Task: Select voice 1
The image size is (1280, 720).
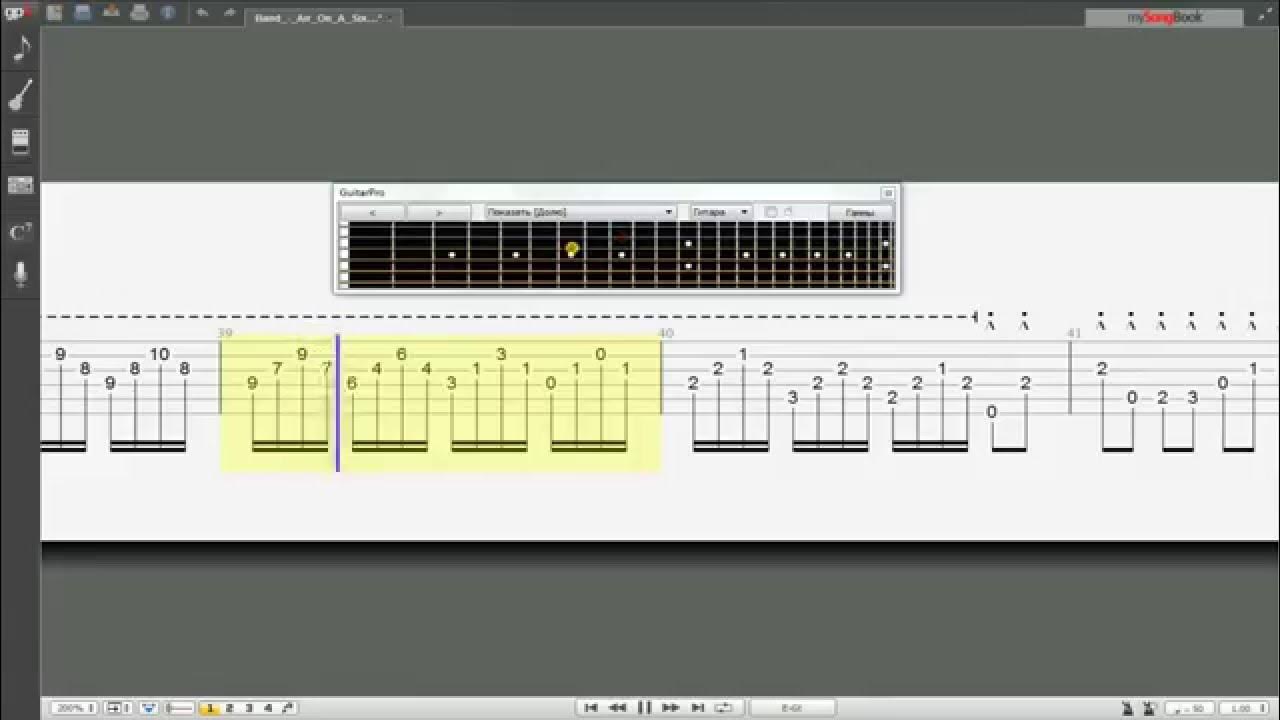Action: pyautogui.click(x=210, y=708)
